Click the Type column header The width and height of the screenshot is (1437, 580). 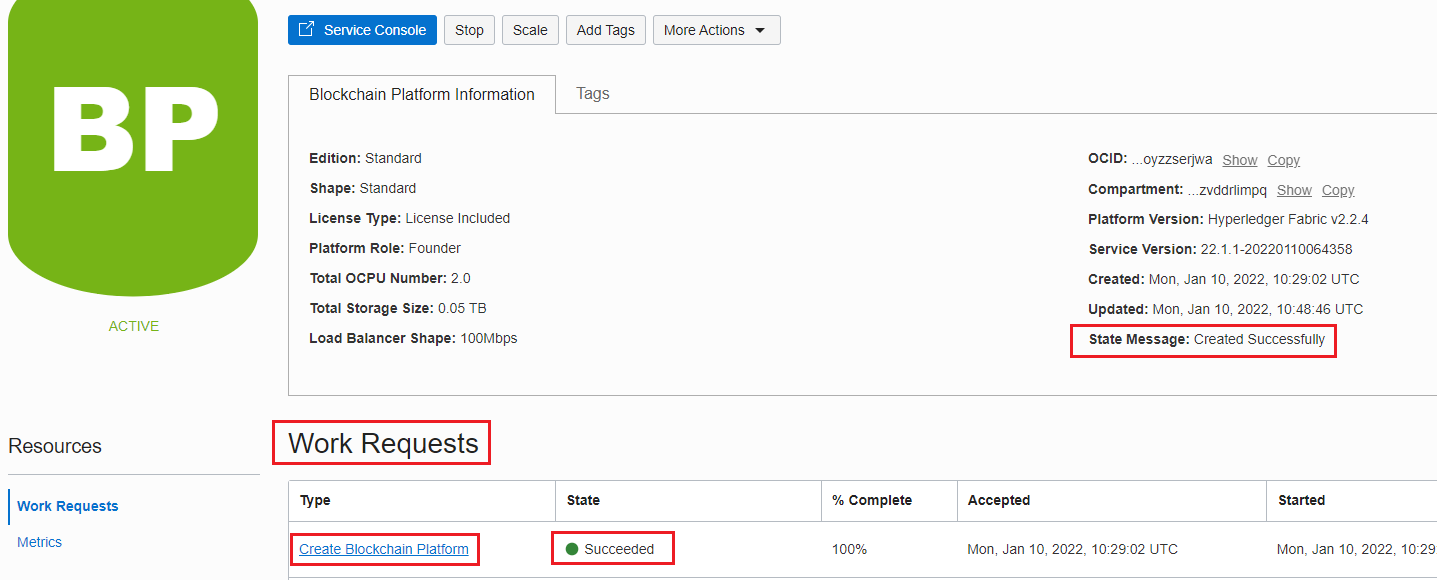[315, 500]
